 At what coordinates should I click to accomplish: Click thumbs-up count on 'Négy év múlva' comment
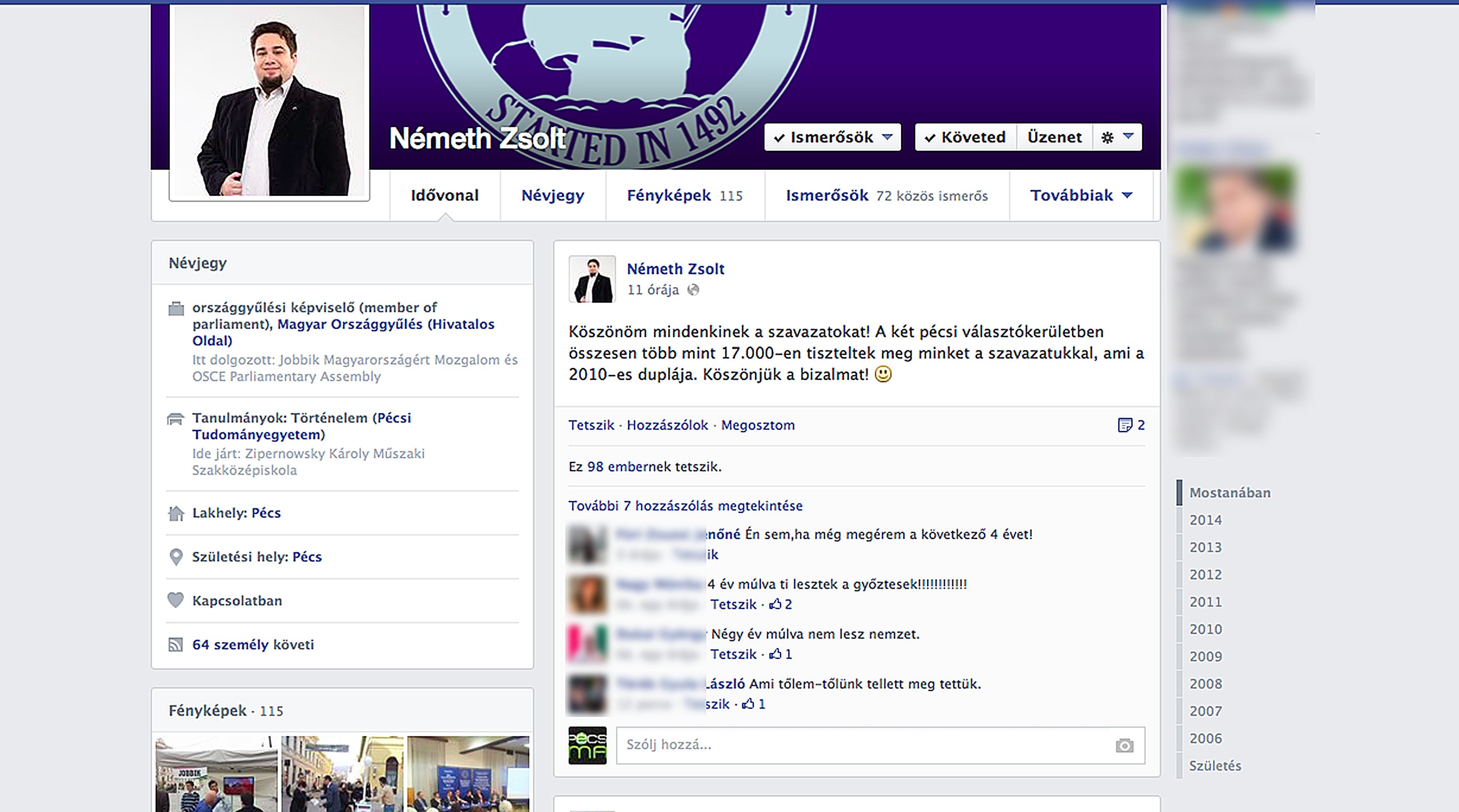[780, 654]
